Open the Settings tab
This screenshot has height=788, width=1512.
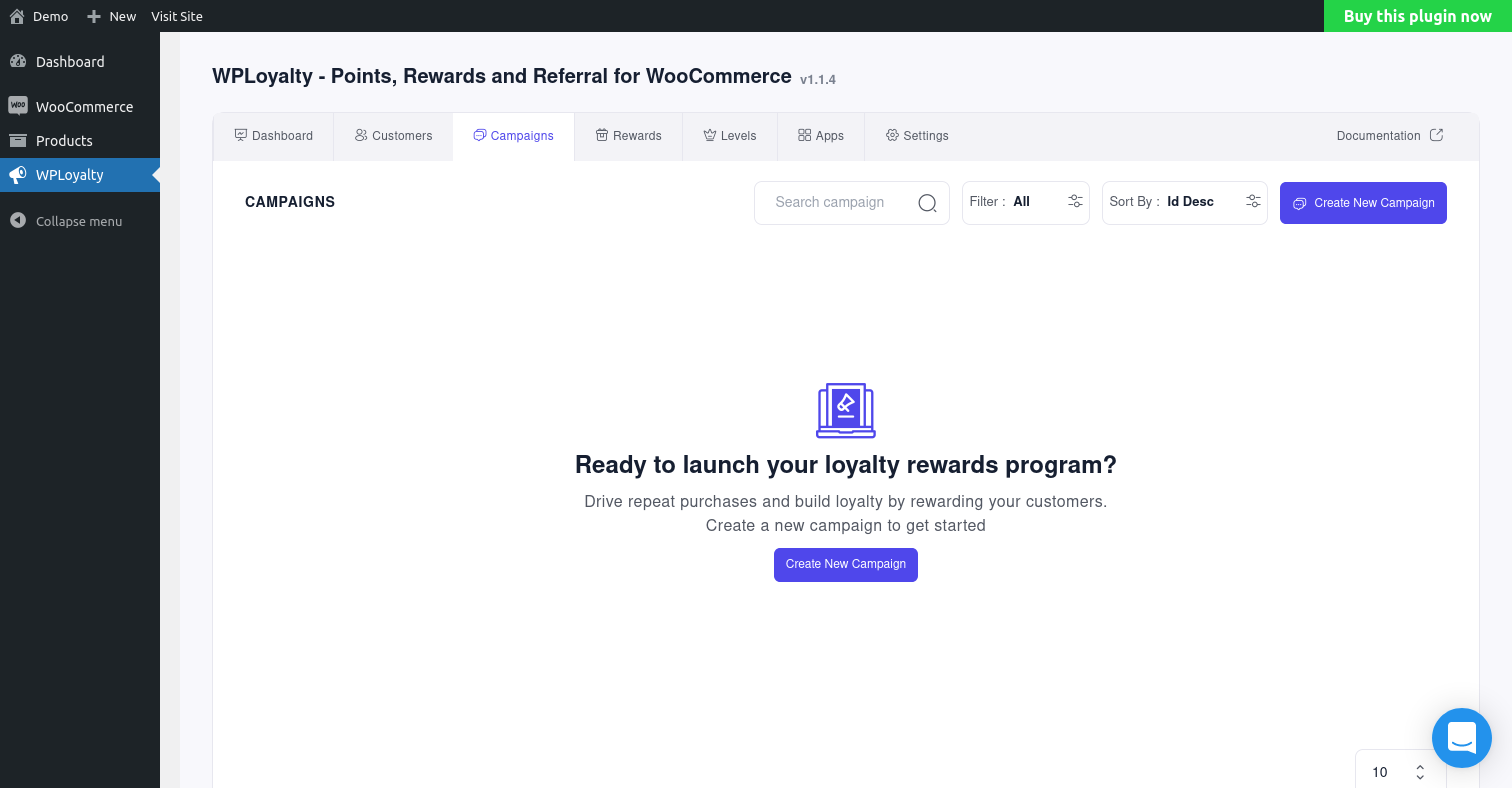tap(917, 136)
